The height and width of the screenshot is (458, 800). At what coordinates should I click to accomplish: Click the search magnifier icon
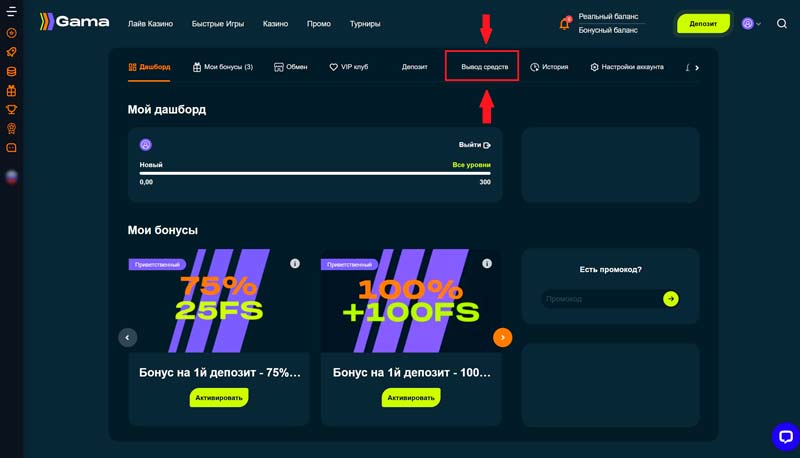click(x=782, y=23)
